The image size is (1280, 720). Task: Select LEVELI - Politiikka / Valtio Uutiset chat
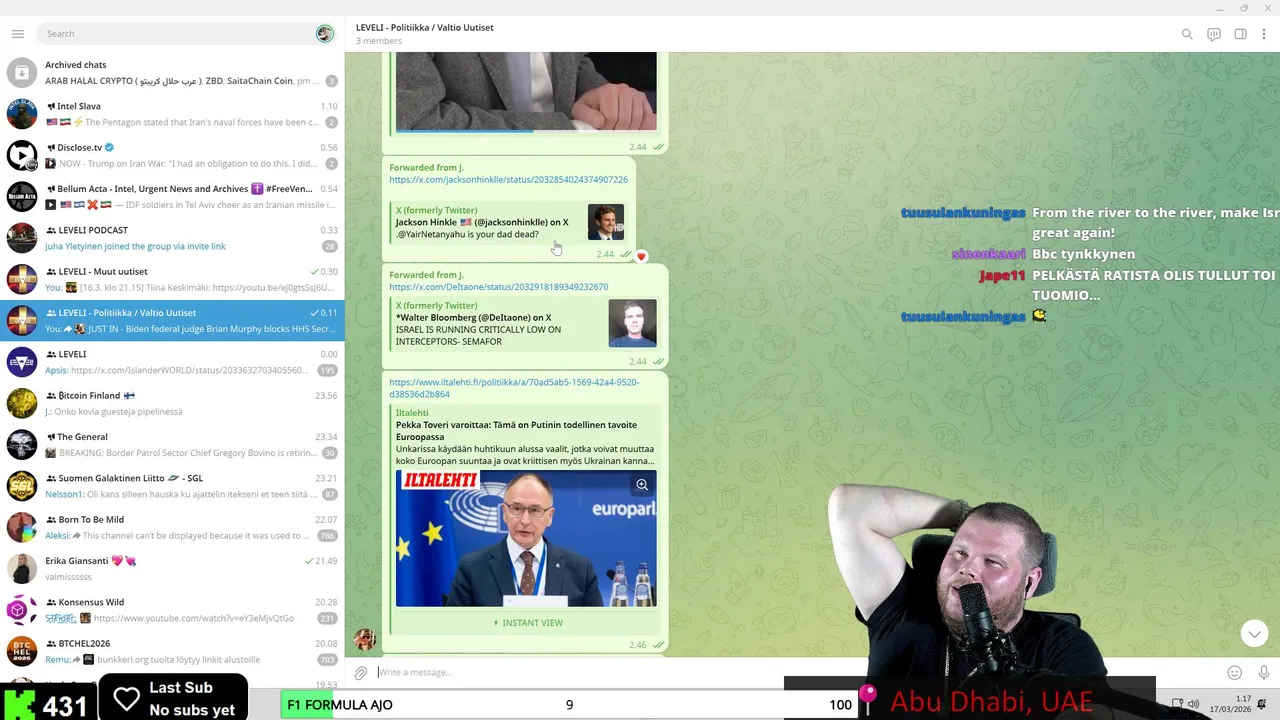[x=172, y=321]
